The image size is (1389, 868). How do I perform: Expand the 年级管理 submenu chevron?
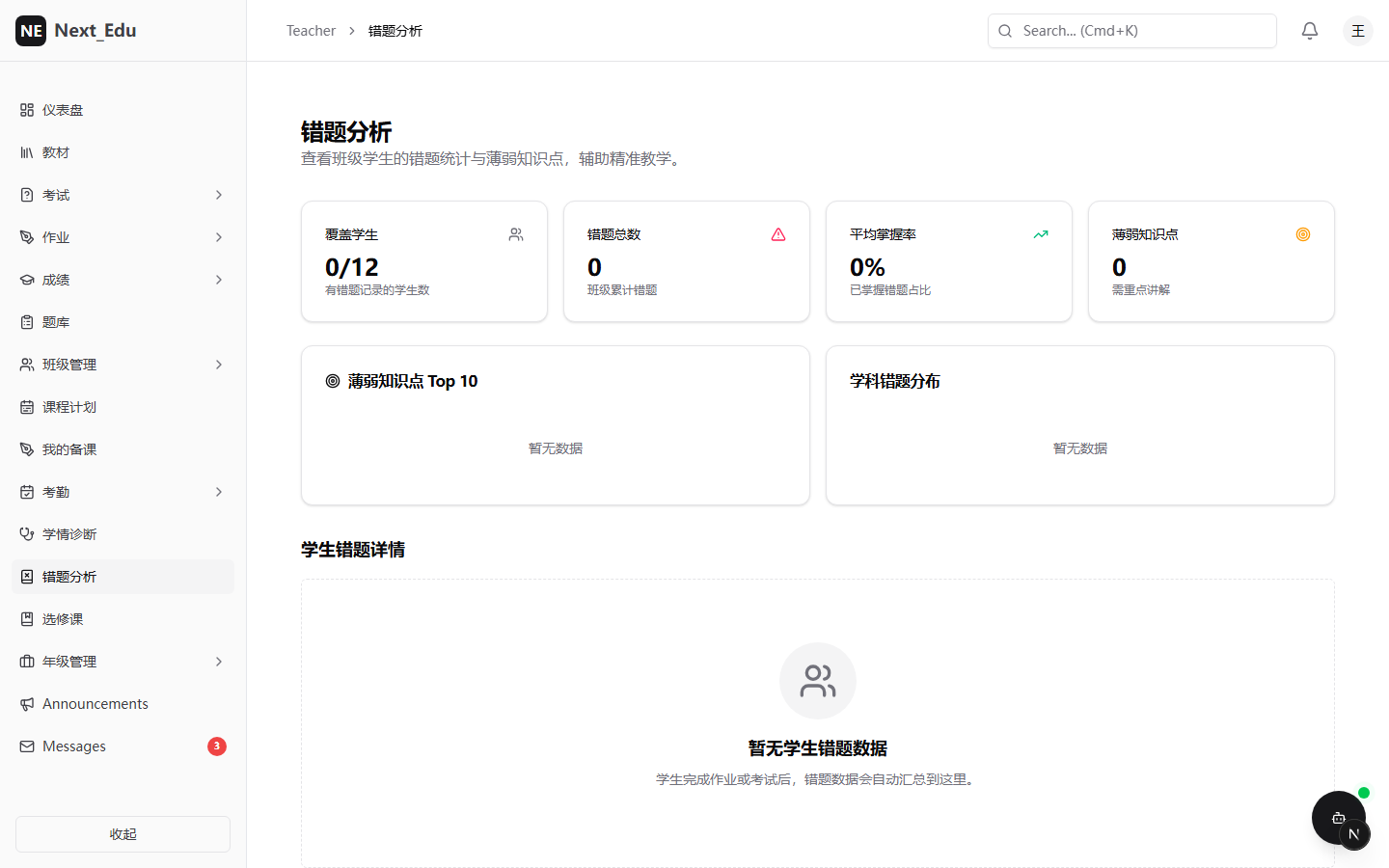tap(219, 662)
